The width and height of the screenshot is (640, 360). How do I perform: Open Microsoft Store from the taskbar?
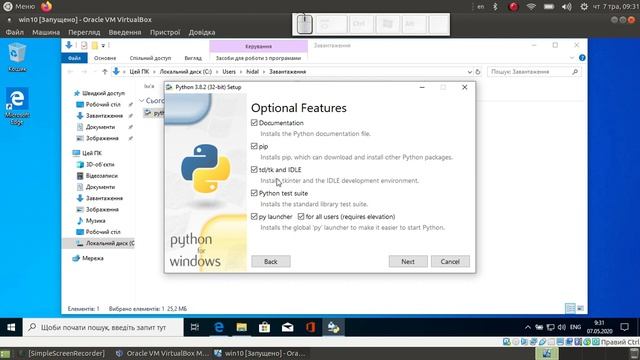point(264,327)
